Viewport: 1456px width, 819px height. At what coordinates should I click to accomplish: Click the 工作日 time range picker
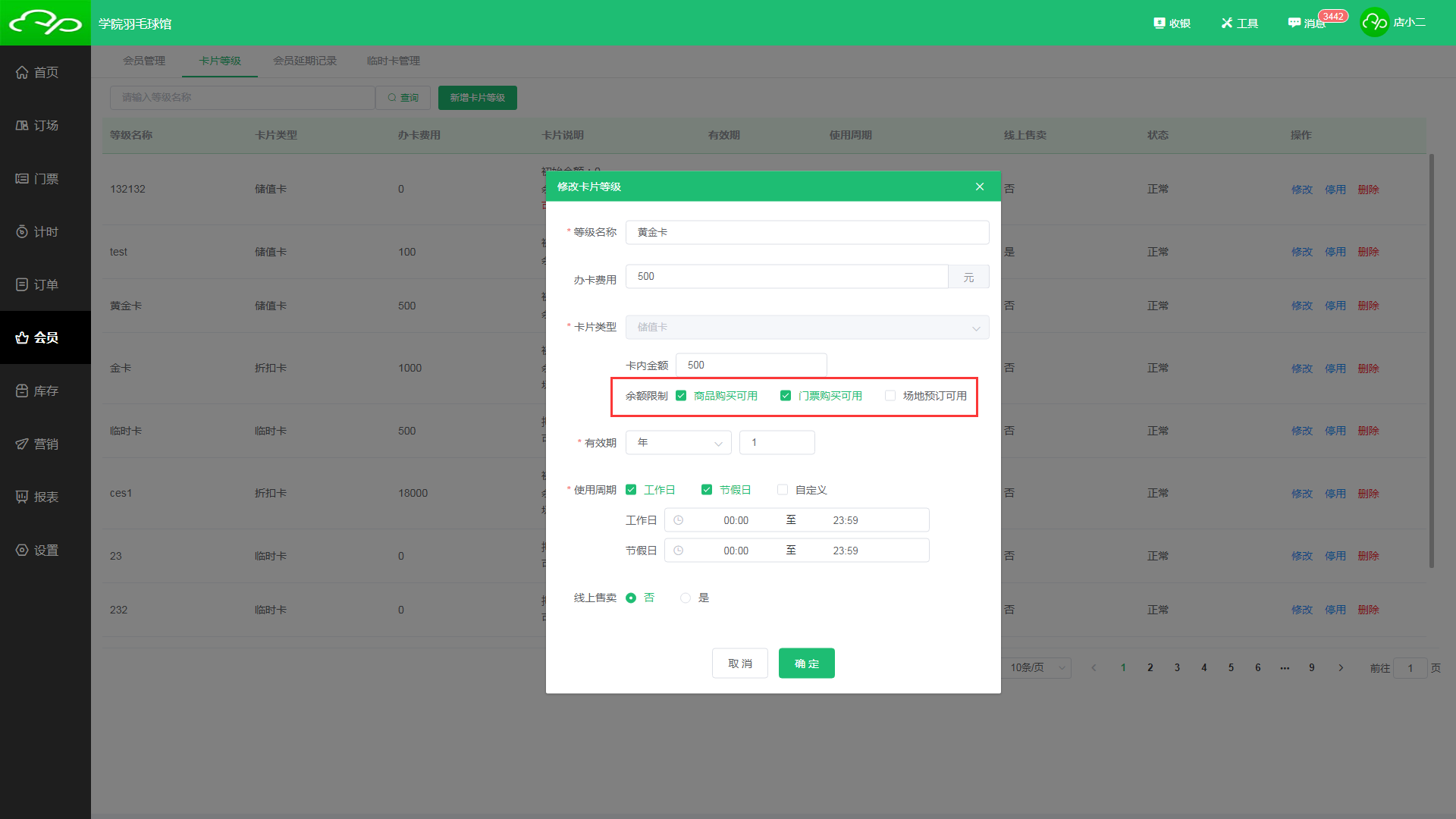[796, 520]
